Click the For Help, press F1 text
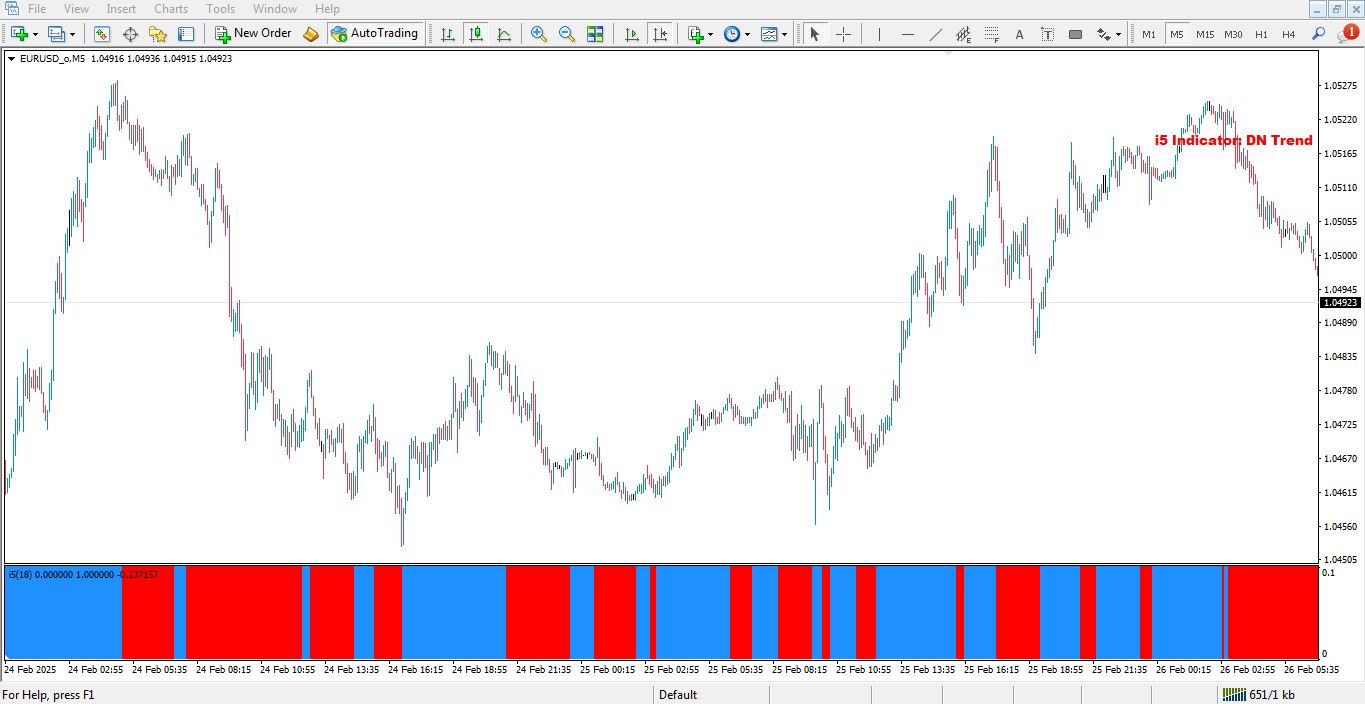 [x=48, y=695]
